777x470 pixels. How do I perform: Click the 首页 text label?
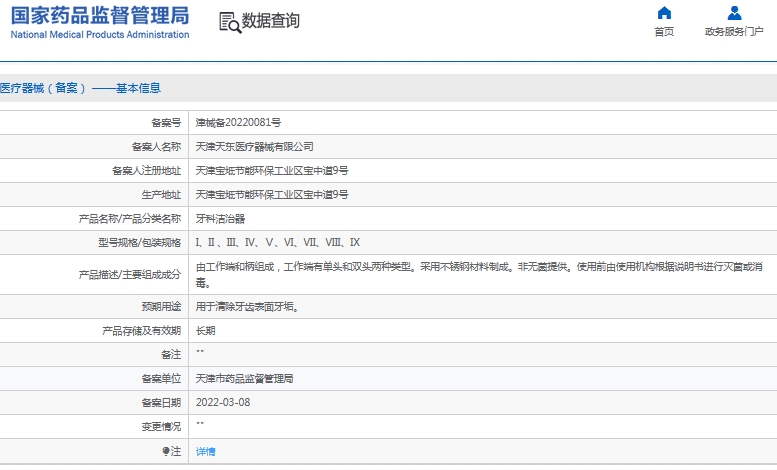[x=664, y=32]
